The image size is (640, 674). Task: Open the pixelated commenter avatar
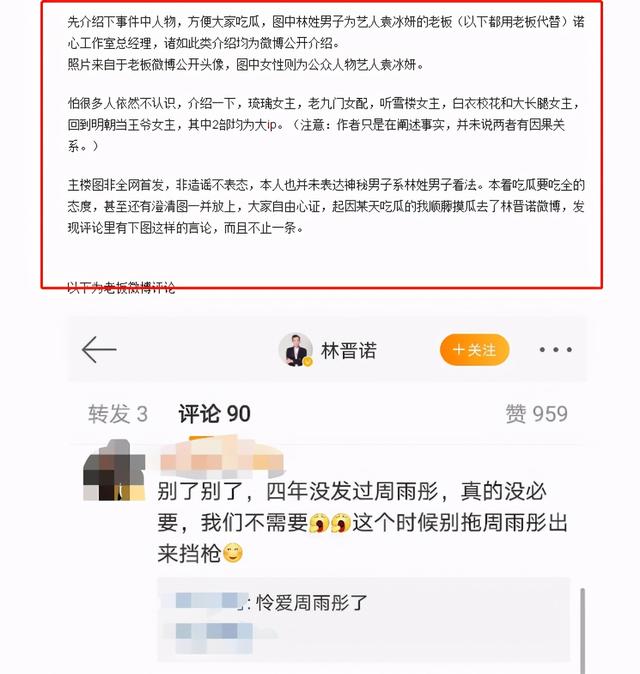[x=114, y=470]
